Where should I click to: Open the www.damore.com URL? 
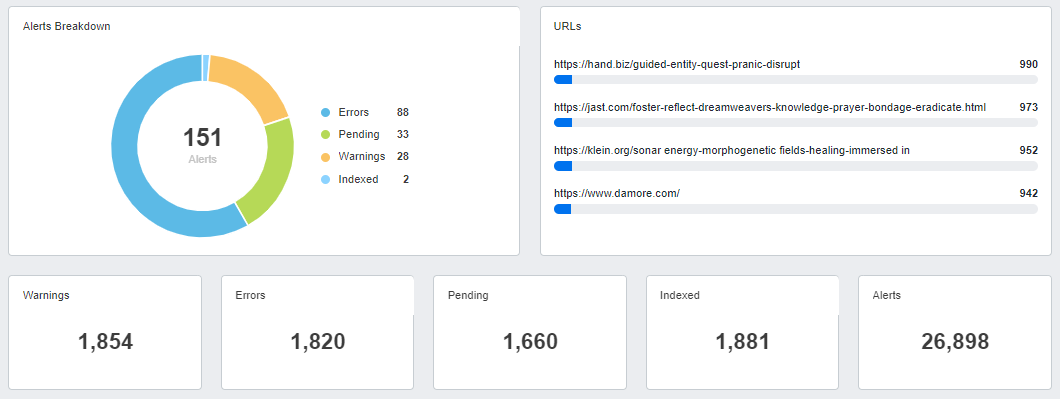coord(617,193)
